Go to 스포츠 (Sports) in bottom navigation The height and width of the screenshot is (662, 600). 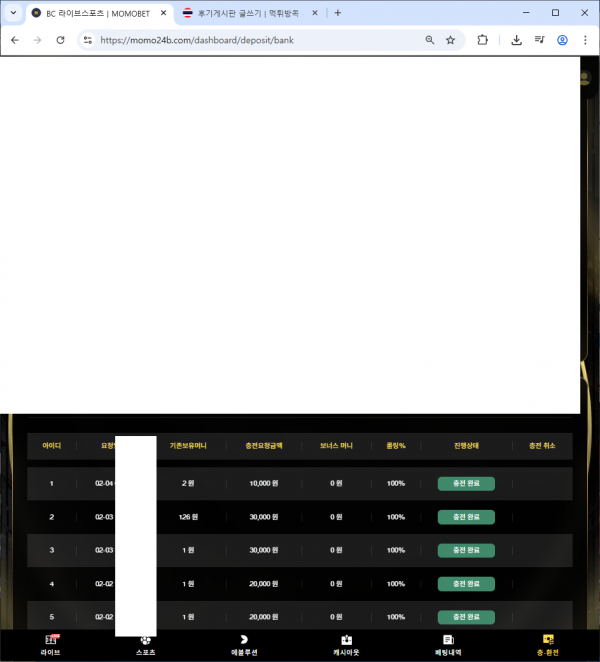(x=146, y=640)
